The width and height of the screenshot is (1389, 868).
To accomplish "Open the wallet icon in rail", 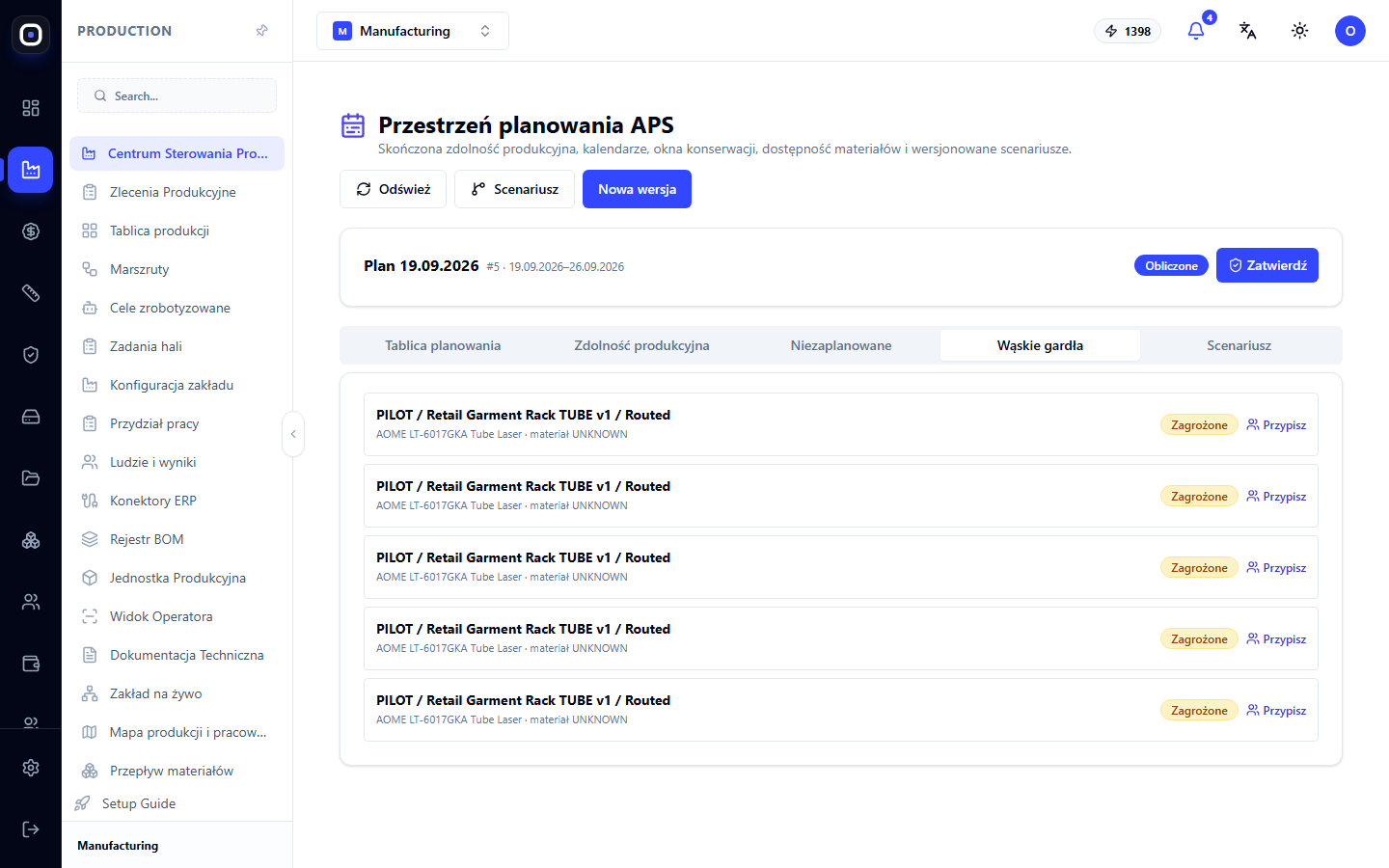I will pyautogui.click(x=31, y=664).
